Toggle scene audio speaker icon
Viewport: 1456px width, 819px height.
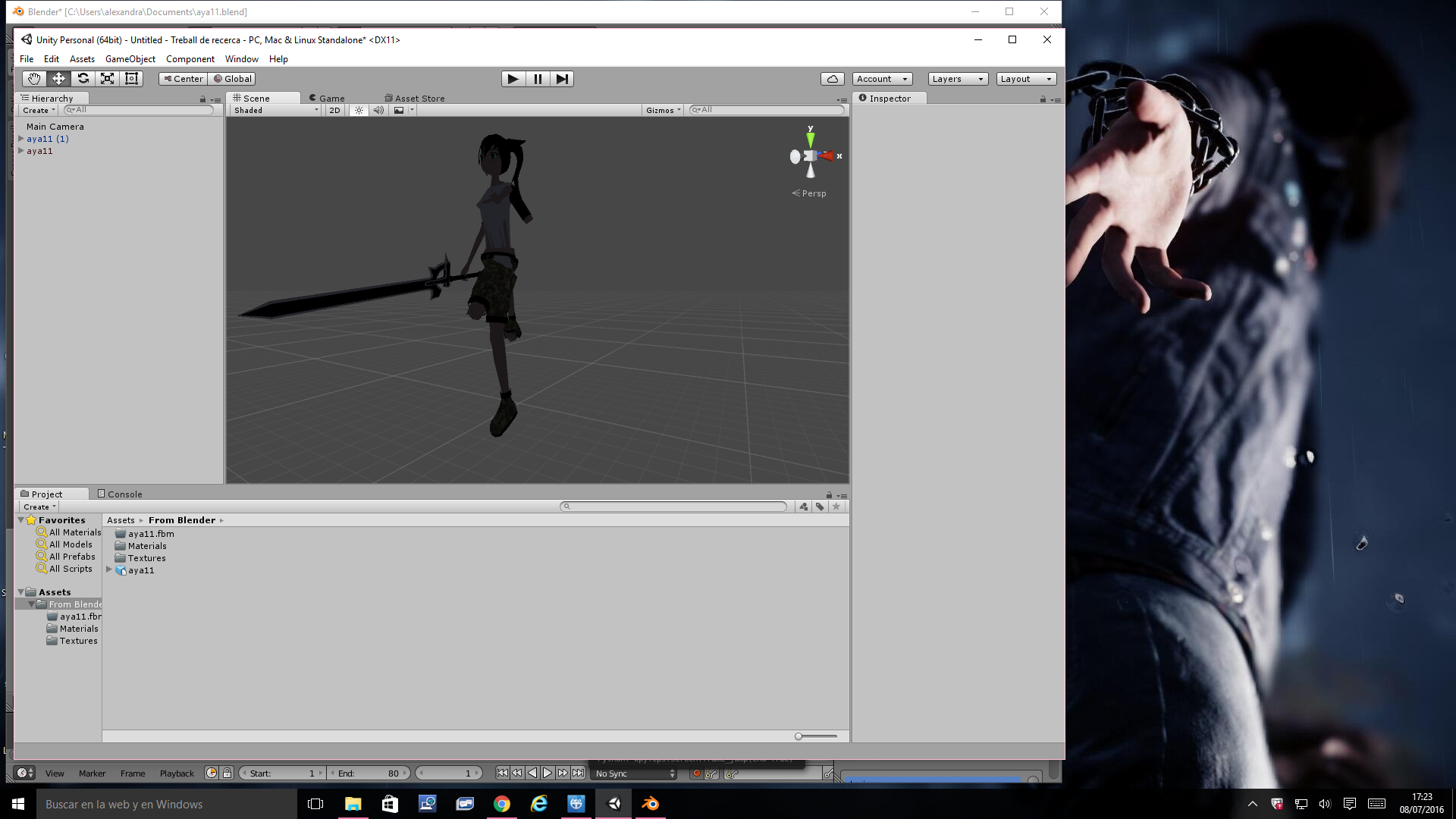[x=378, y=111]
